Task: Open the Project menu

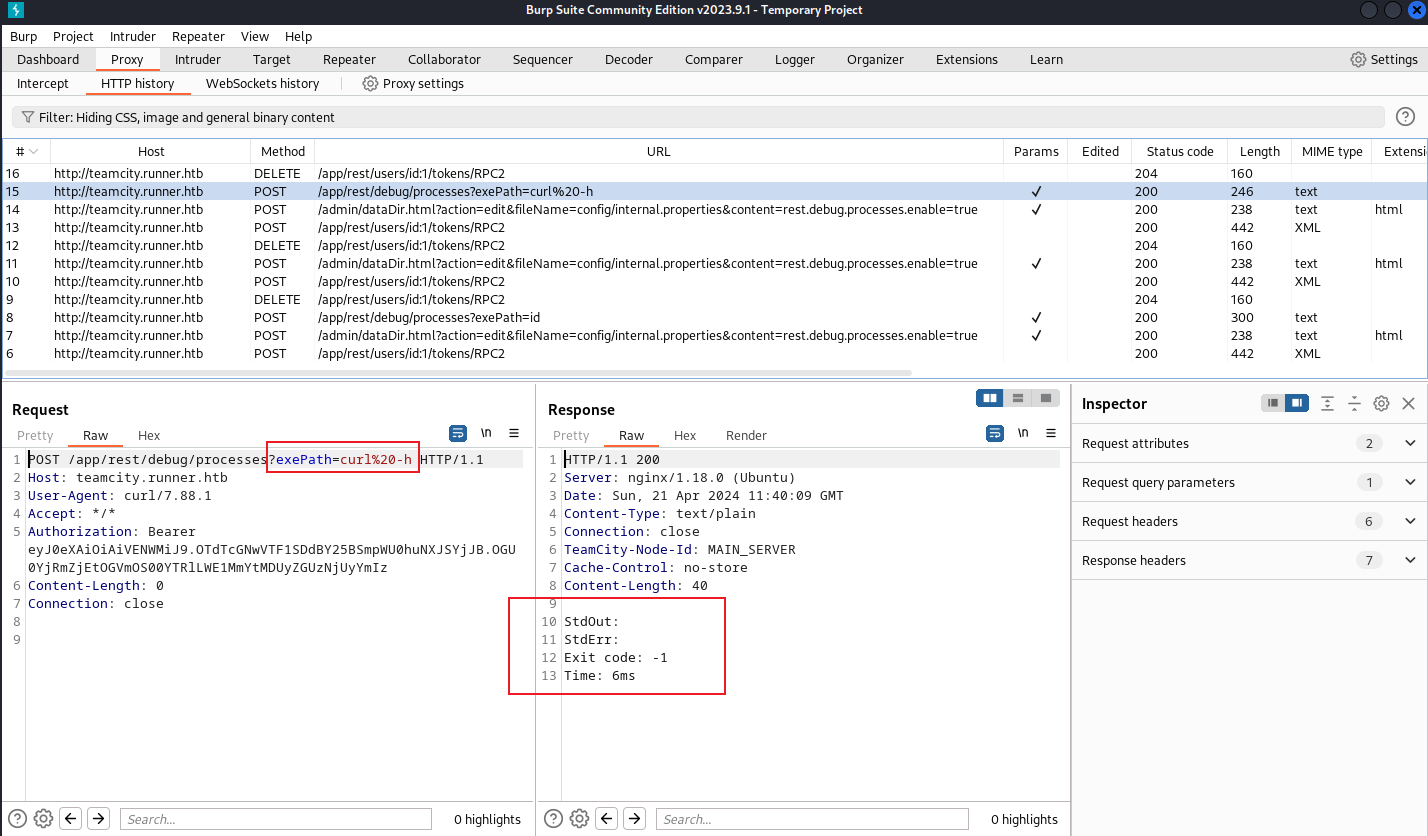Action: [73, 36]
